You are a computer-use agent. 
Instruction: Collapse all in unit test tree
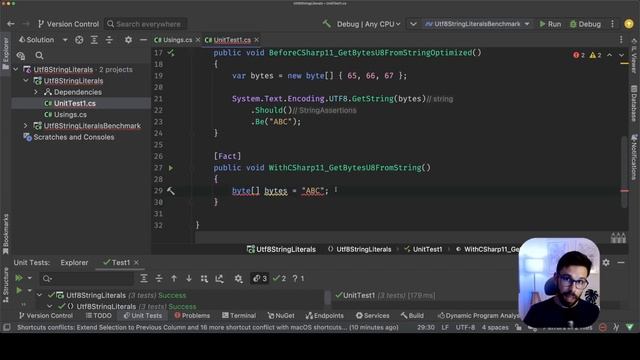[159, 278]
